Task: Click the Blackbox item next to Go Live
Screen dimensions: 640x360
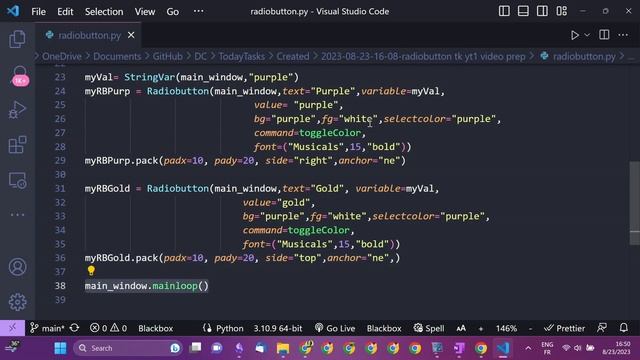Action: tap(384, 328)
